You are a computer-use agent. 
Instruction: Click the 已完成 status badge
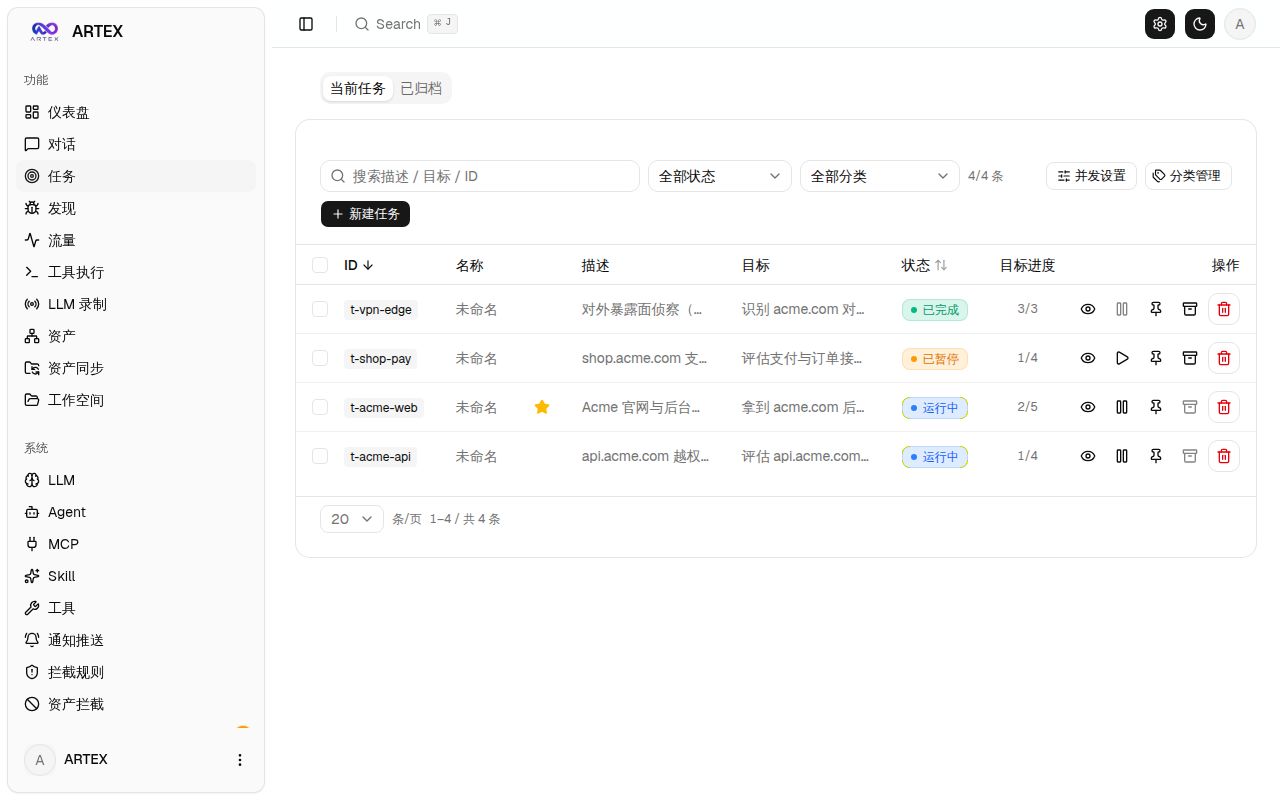pyautogui.click(x=935, y=309)
